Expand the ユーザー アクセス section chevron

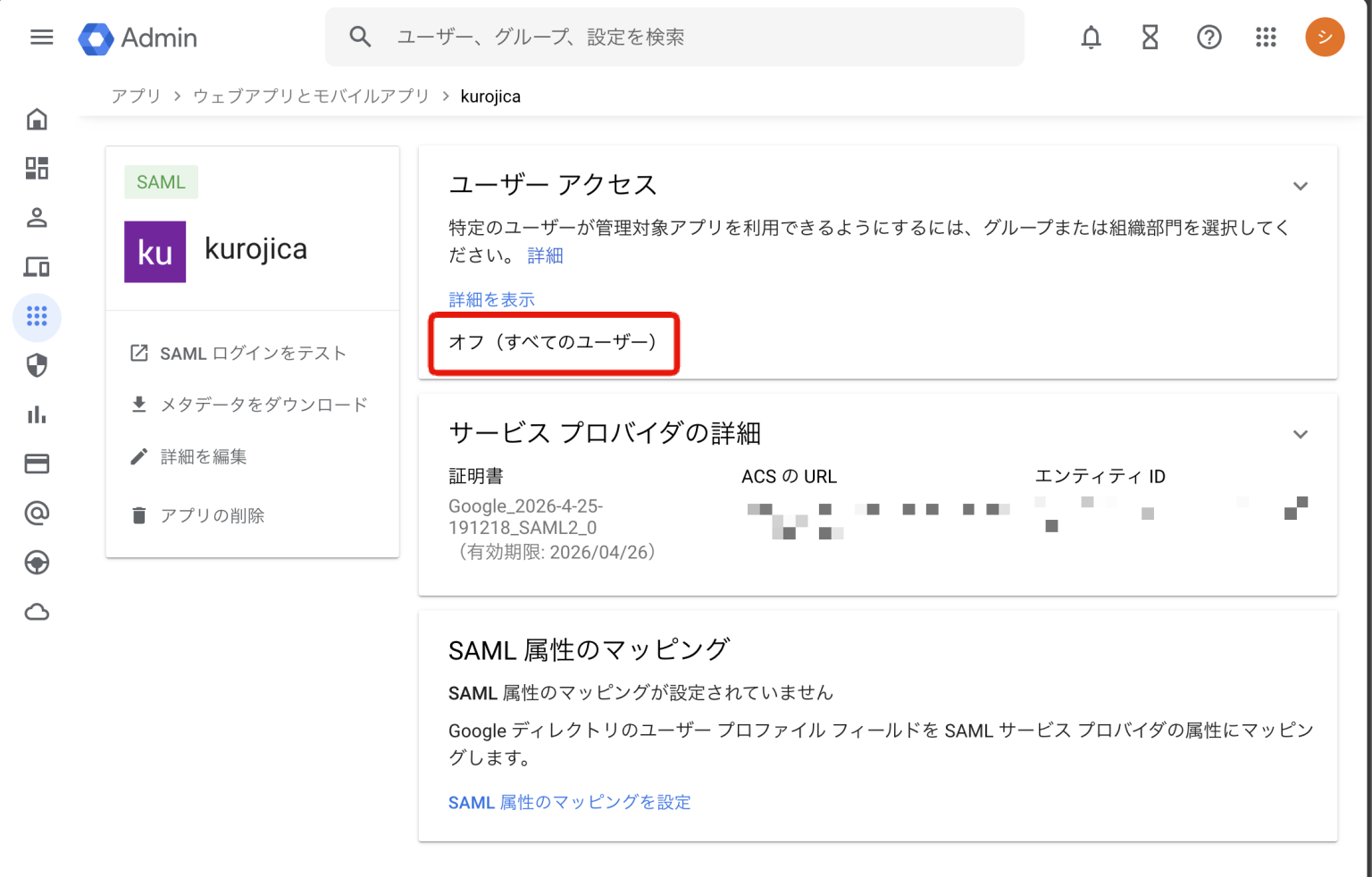pos(1301,186)
